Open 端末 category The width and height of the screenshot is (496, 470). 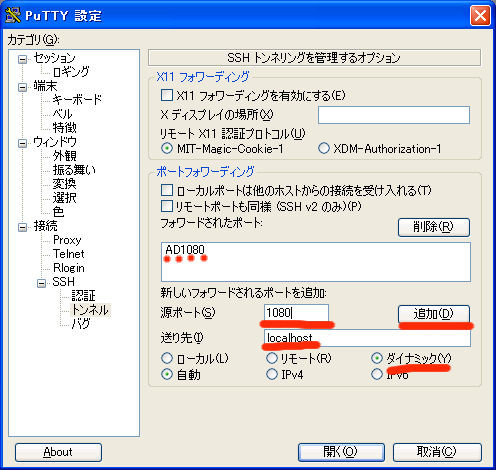45,86
